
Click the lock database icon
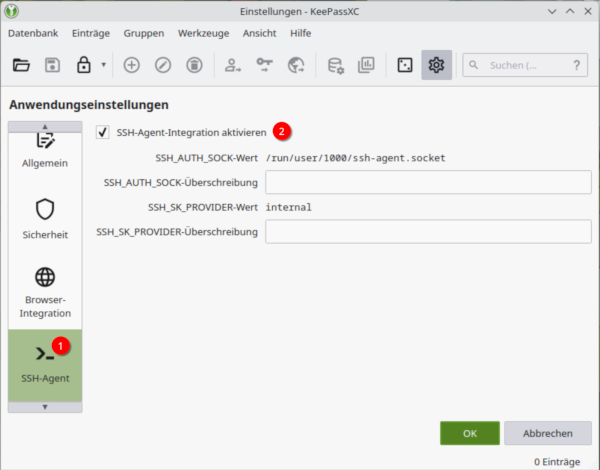click(x=85, y=65)
